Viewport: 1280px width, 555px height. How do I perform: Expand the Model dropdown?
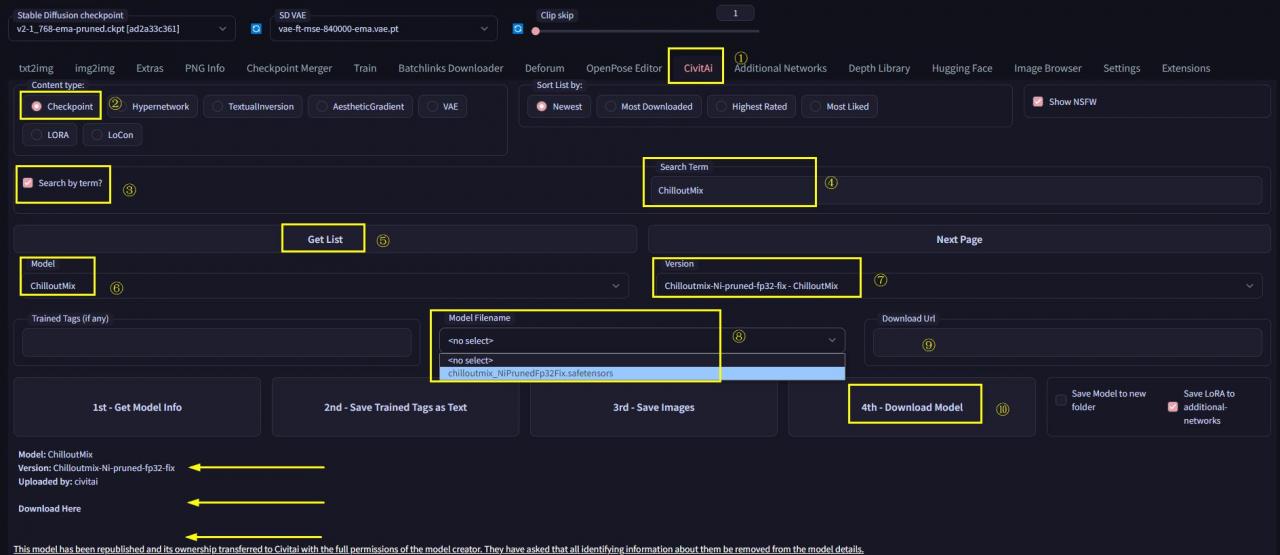click(325, 286)
